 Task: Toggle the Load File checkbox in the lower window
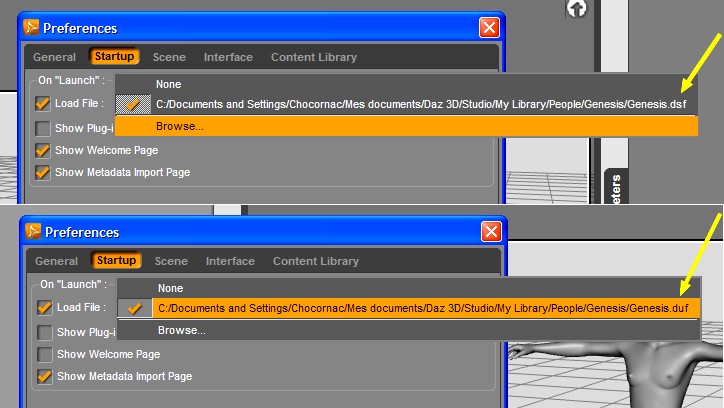point(44,307)
